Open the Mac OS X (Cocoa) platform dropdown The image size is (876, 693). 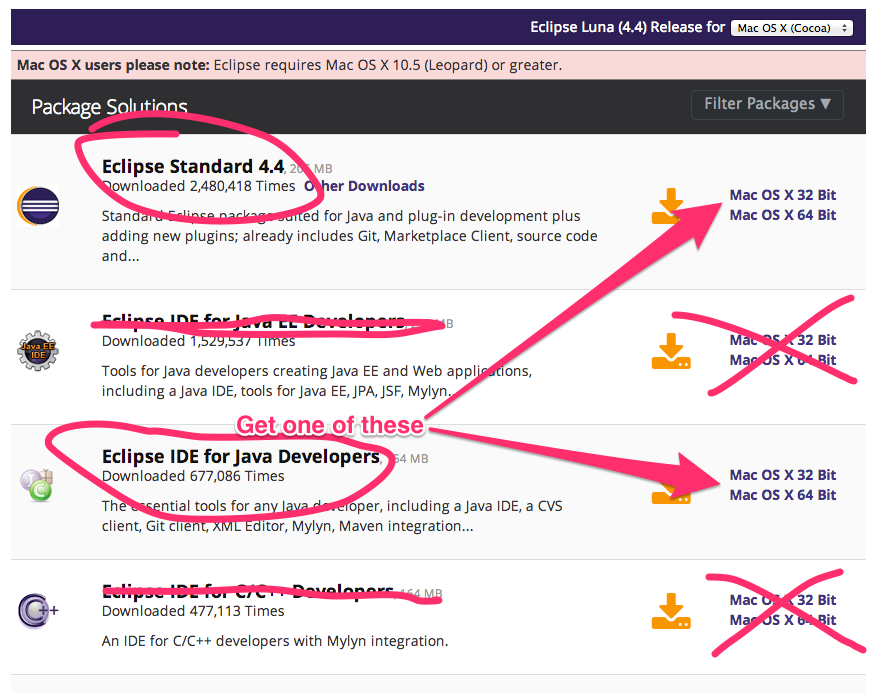tap(791, 28)
